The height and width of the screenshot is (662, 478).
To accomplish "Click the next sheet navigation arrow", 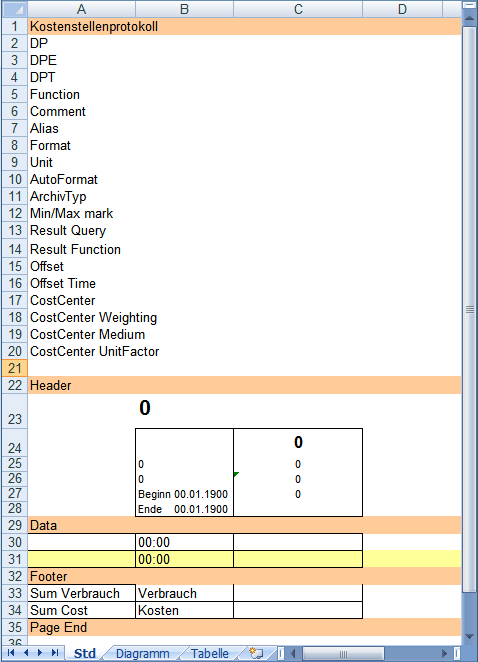I will [40, 653].
